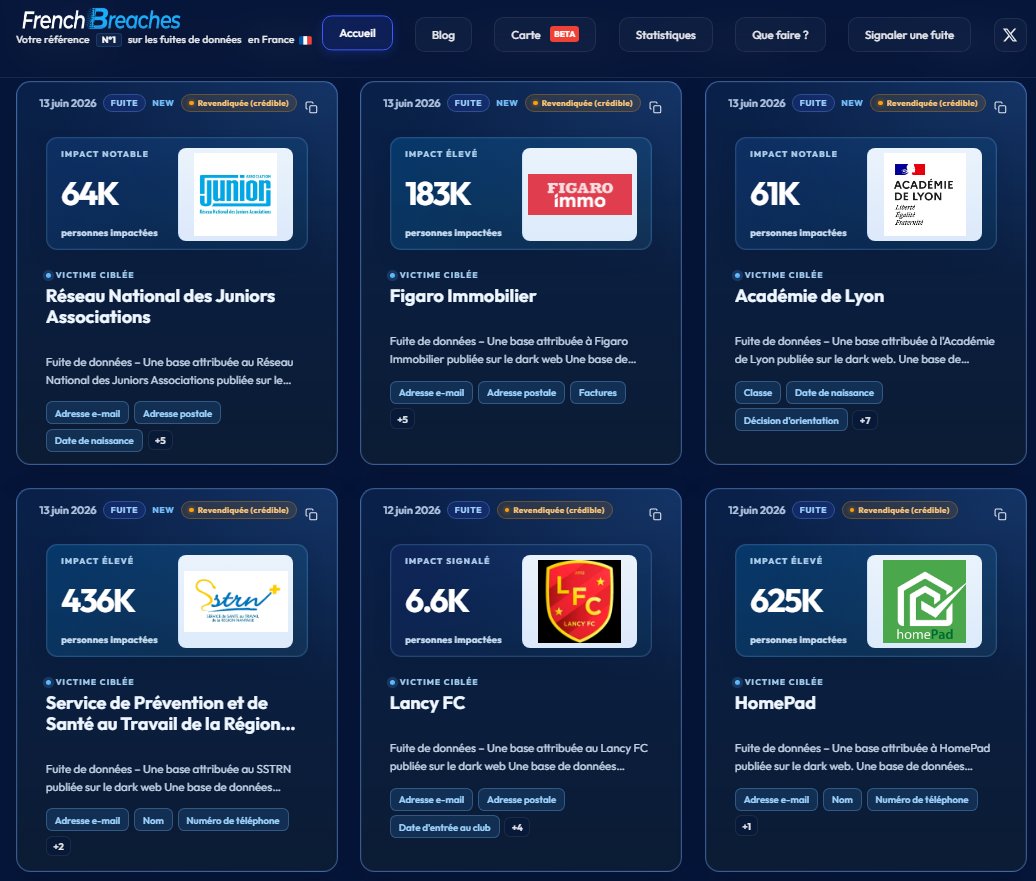Click FUITE badge on Lancy FC card
This screenshot has height=881, width=1036.
pos(468,510)
